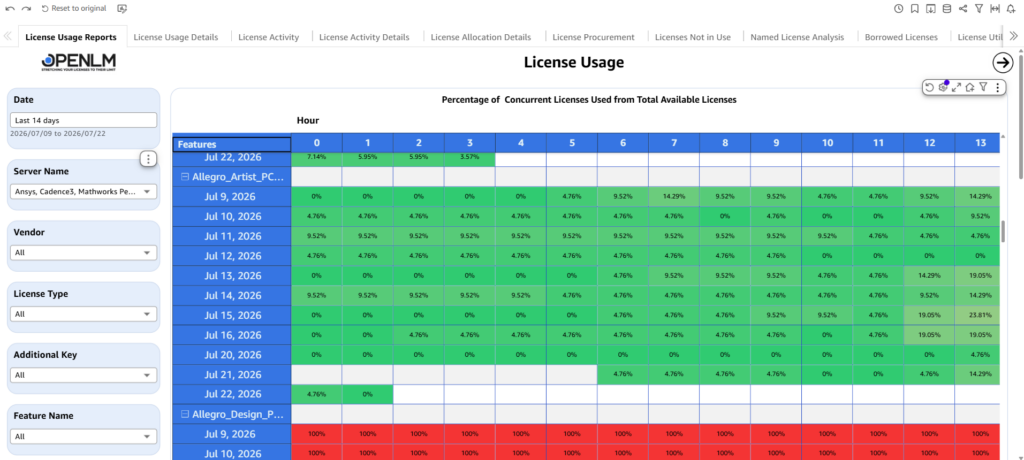Open the Server Name dropdown
The width and height of the screenshot is (1024, 460).
point(83,191)
